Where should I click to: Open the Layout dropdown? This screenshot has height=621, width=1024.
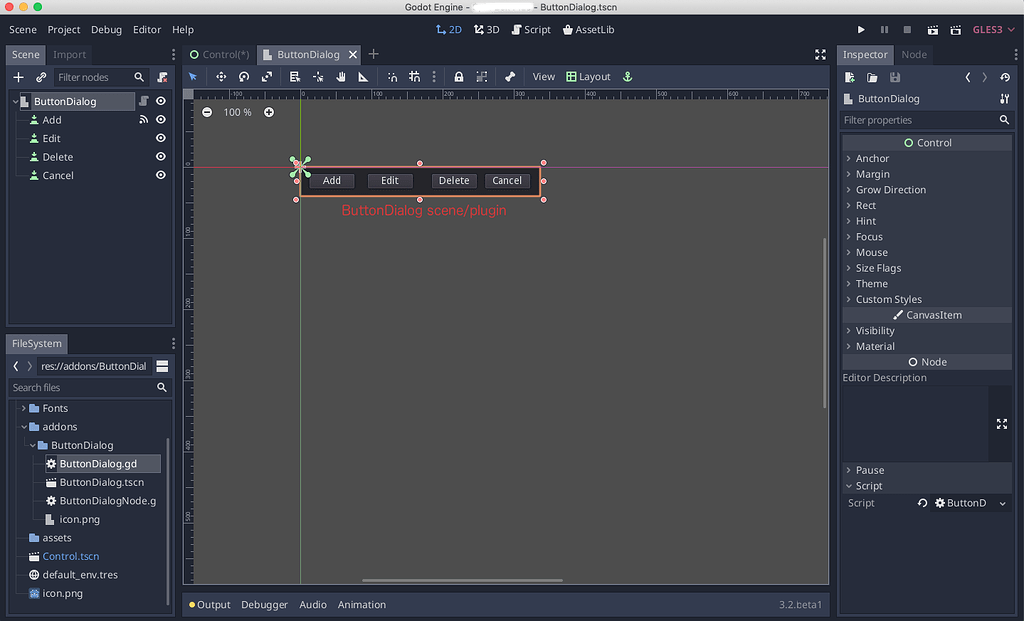point(589,76)
